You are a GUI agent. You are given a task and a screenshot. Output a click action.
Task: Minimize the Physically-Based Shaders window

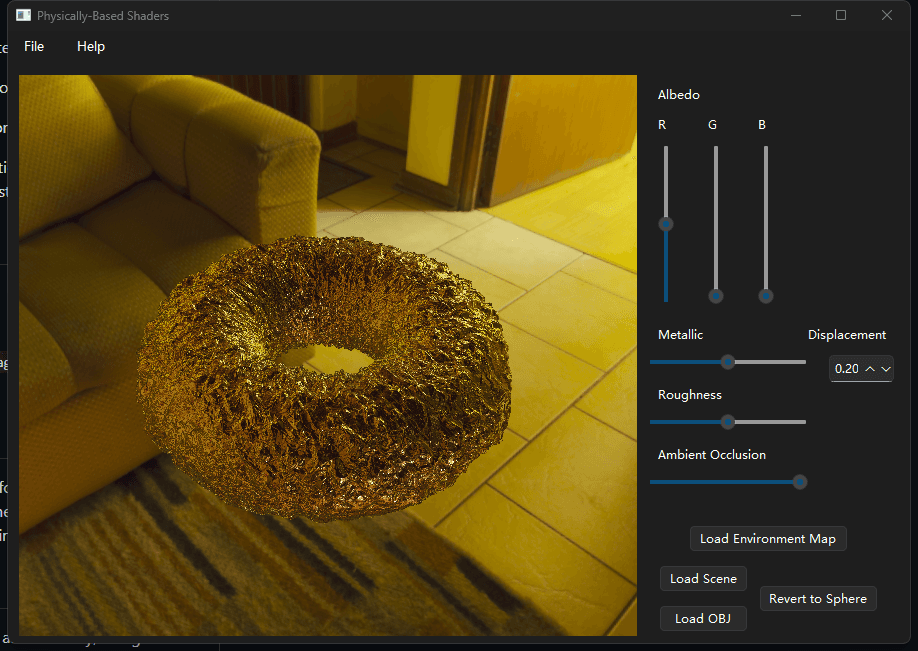[x=796, y=15]
